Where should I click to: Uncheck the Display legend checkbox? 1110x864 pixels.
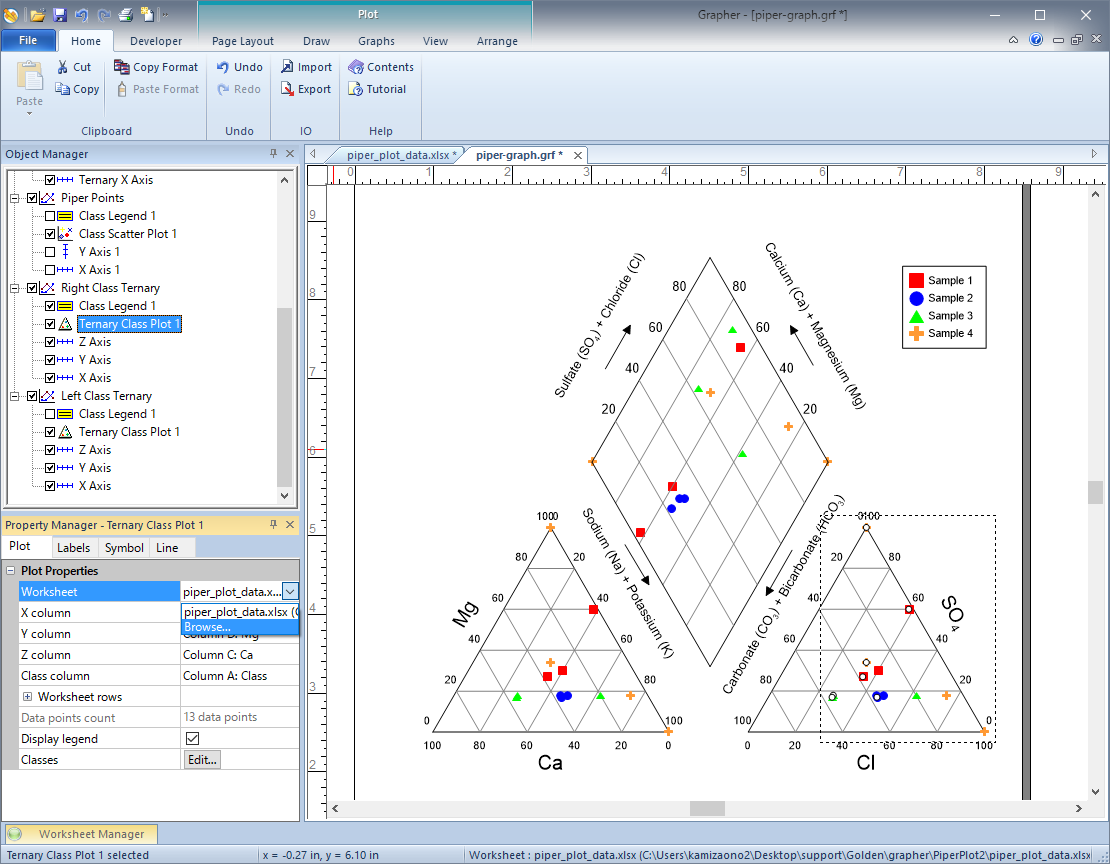click(x=192, y=739)
